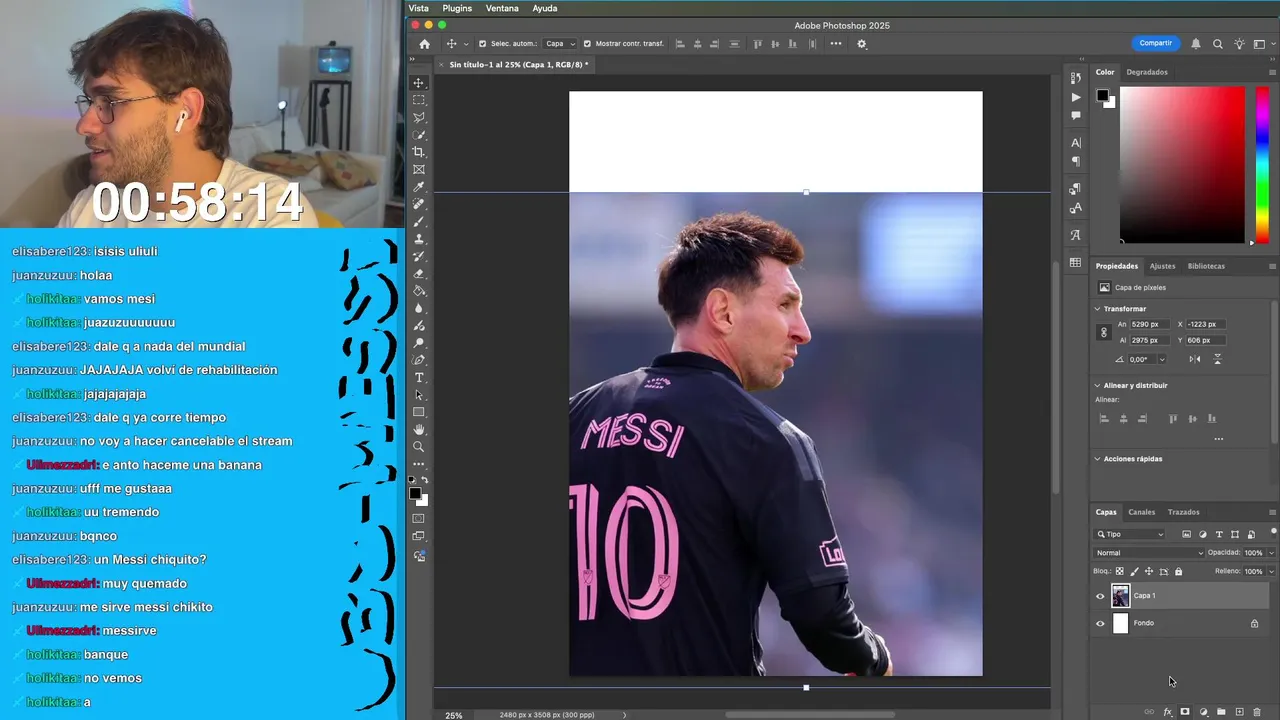Viewport: 1280px width, 720px height.
Task: Click inside the color picker field
Action: (1183, 165)
